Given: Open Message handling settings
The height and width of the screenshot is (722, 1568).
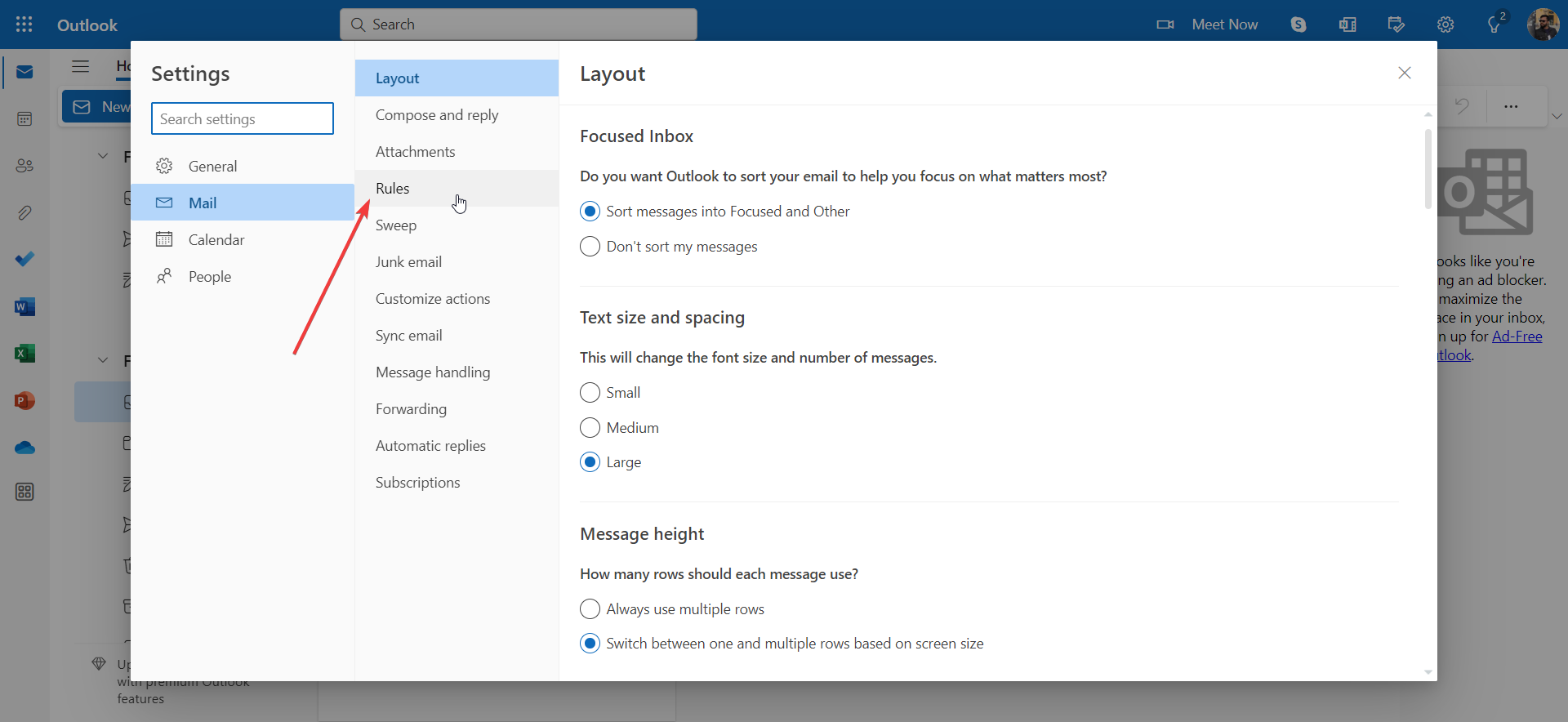Looking at the screenshot, I should [x=457, y=372].
